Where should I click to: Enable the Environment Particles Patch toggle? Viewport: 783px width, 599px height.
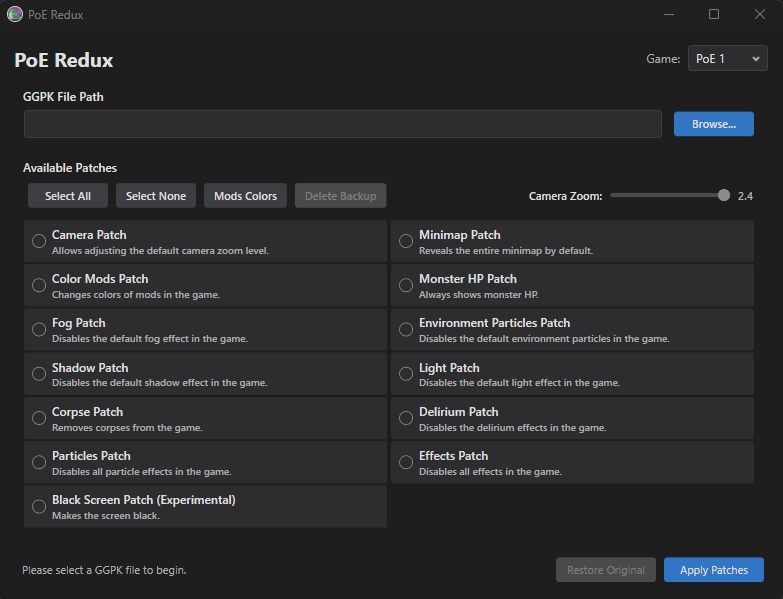click(x=406, y=329)
